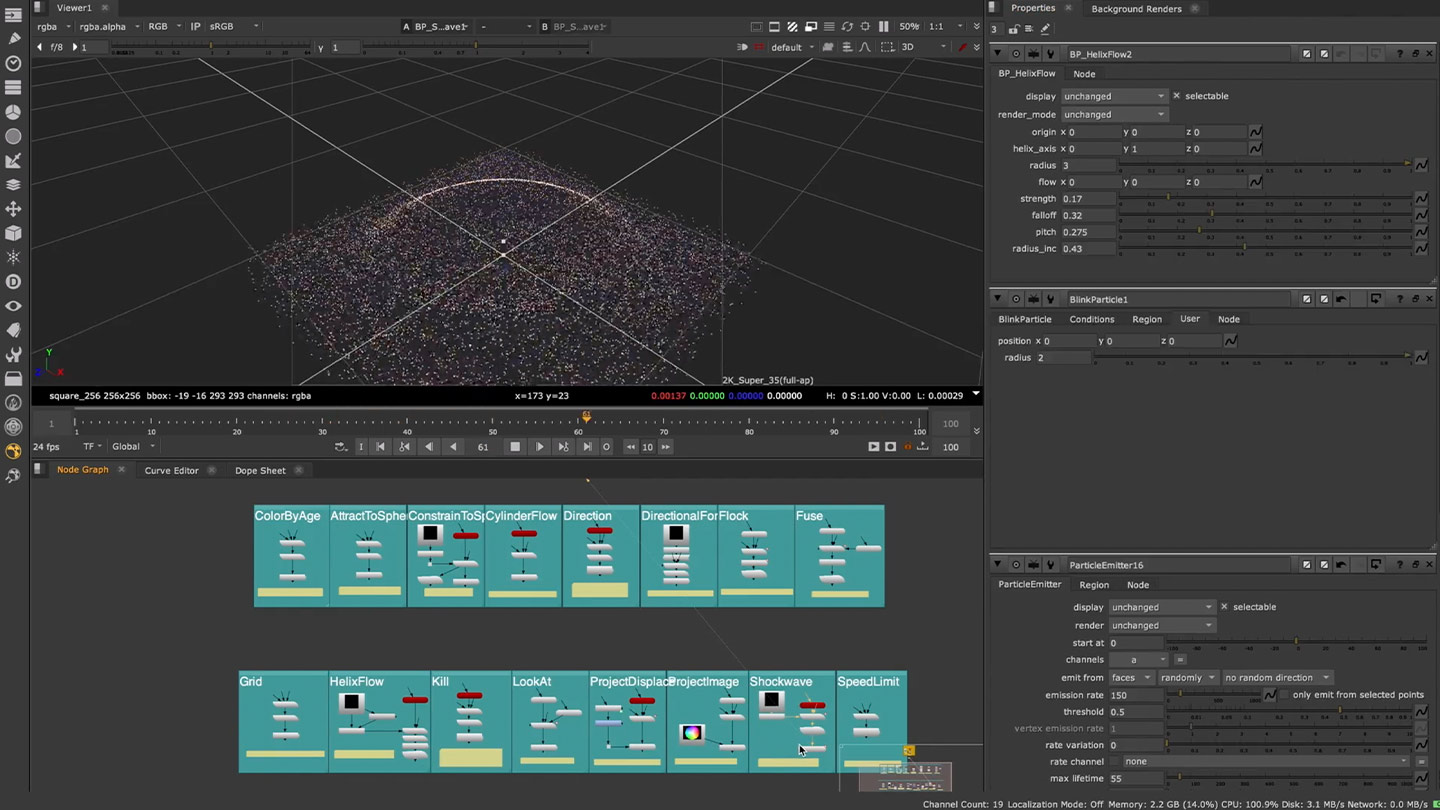Open the sRGB viewer colorspace dropdown
The width and height of the screenshot is (1440, 810).
pos(233,26)
